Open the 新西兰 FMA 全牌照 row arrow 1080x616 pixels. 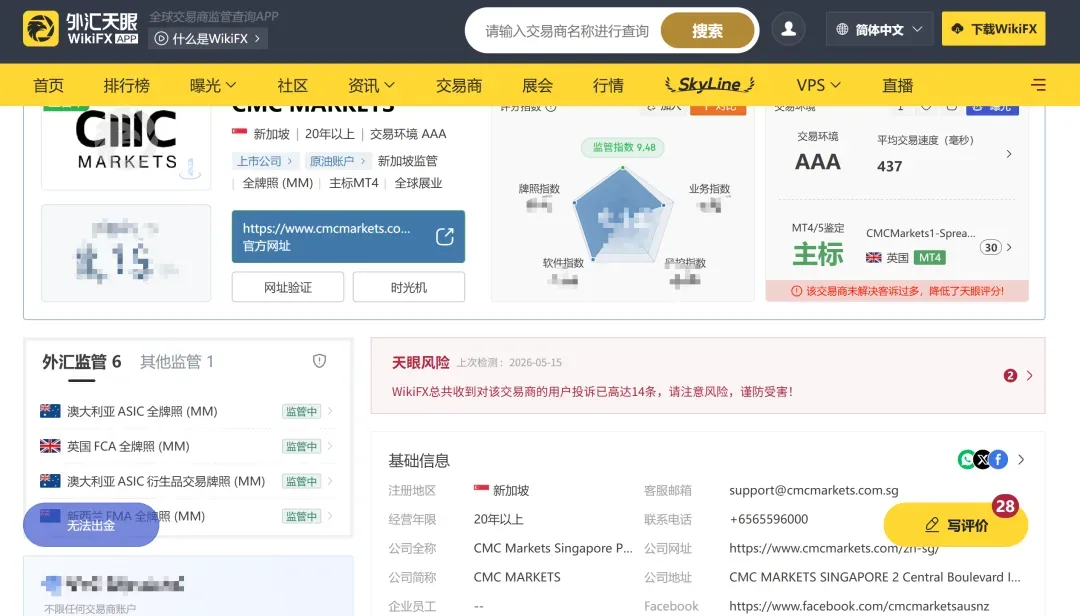point(330,515)
